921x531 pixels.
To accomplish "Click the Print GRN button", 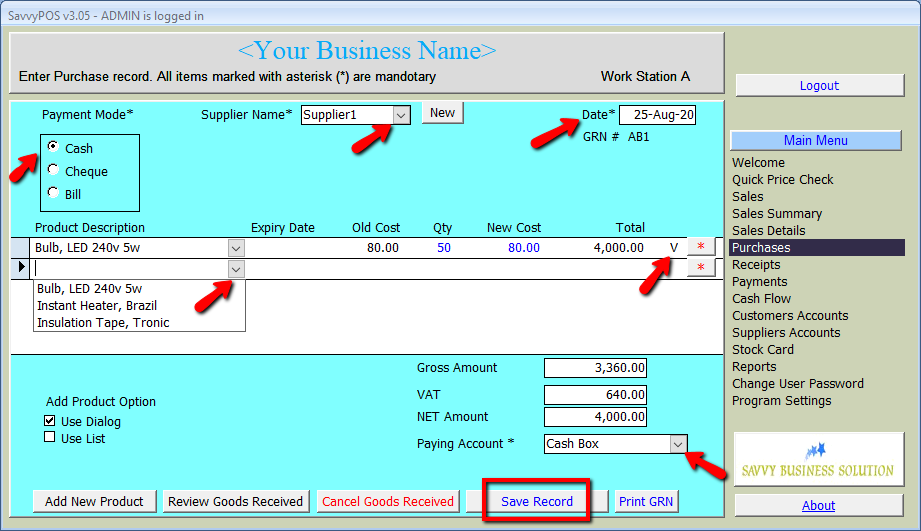I will pyautogui.click(x=645, y=501).
